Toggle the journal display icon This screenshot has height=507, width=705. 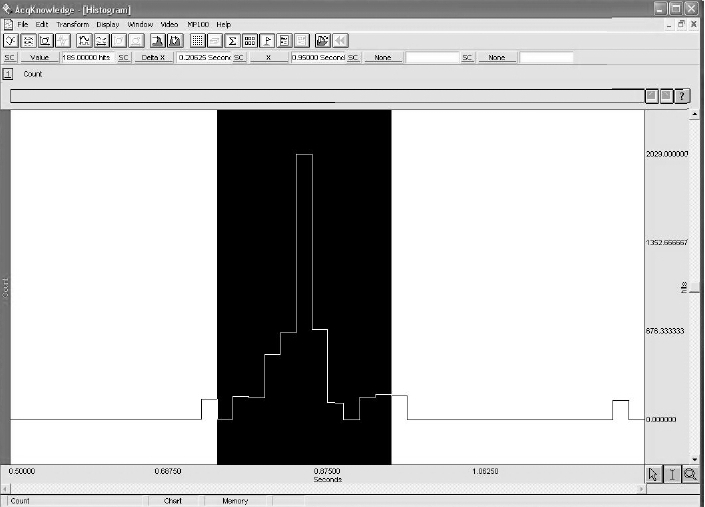click(x=285, y=41)
